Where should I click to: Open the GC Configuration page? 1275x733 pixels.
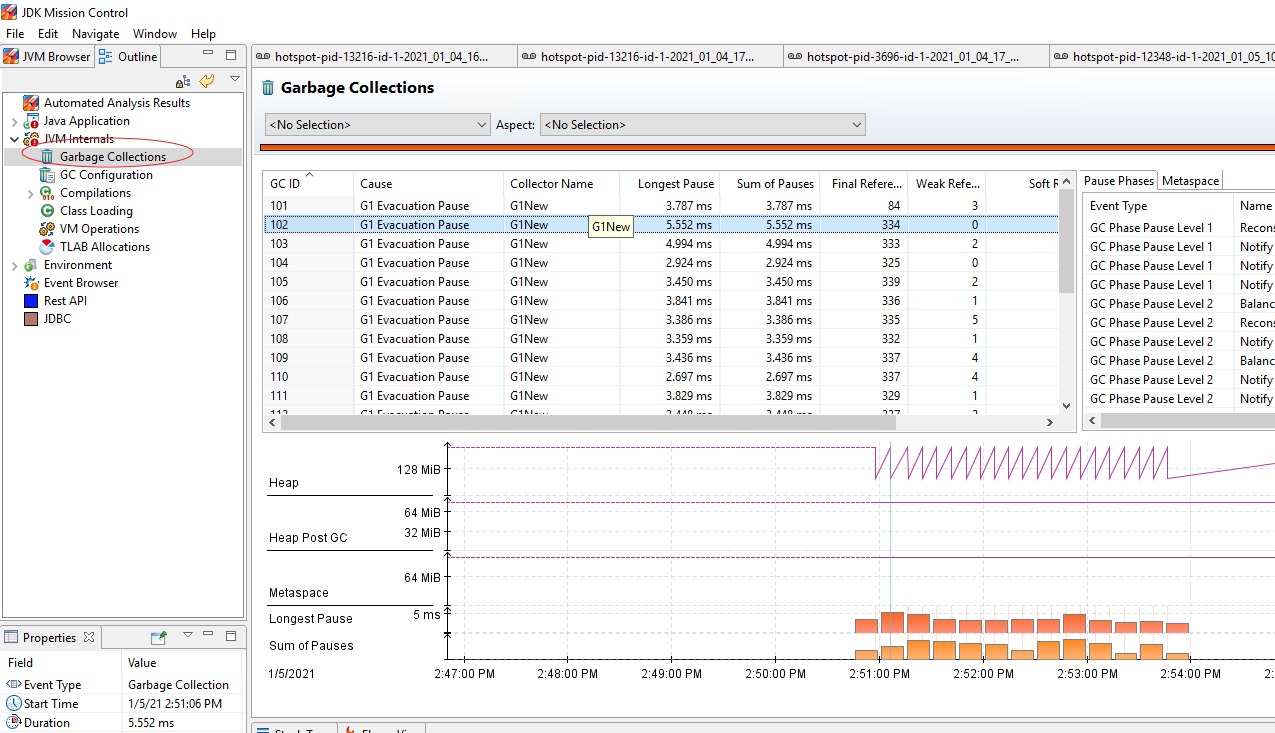pos(106,175)
